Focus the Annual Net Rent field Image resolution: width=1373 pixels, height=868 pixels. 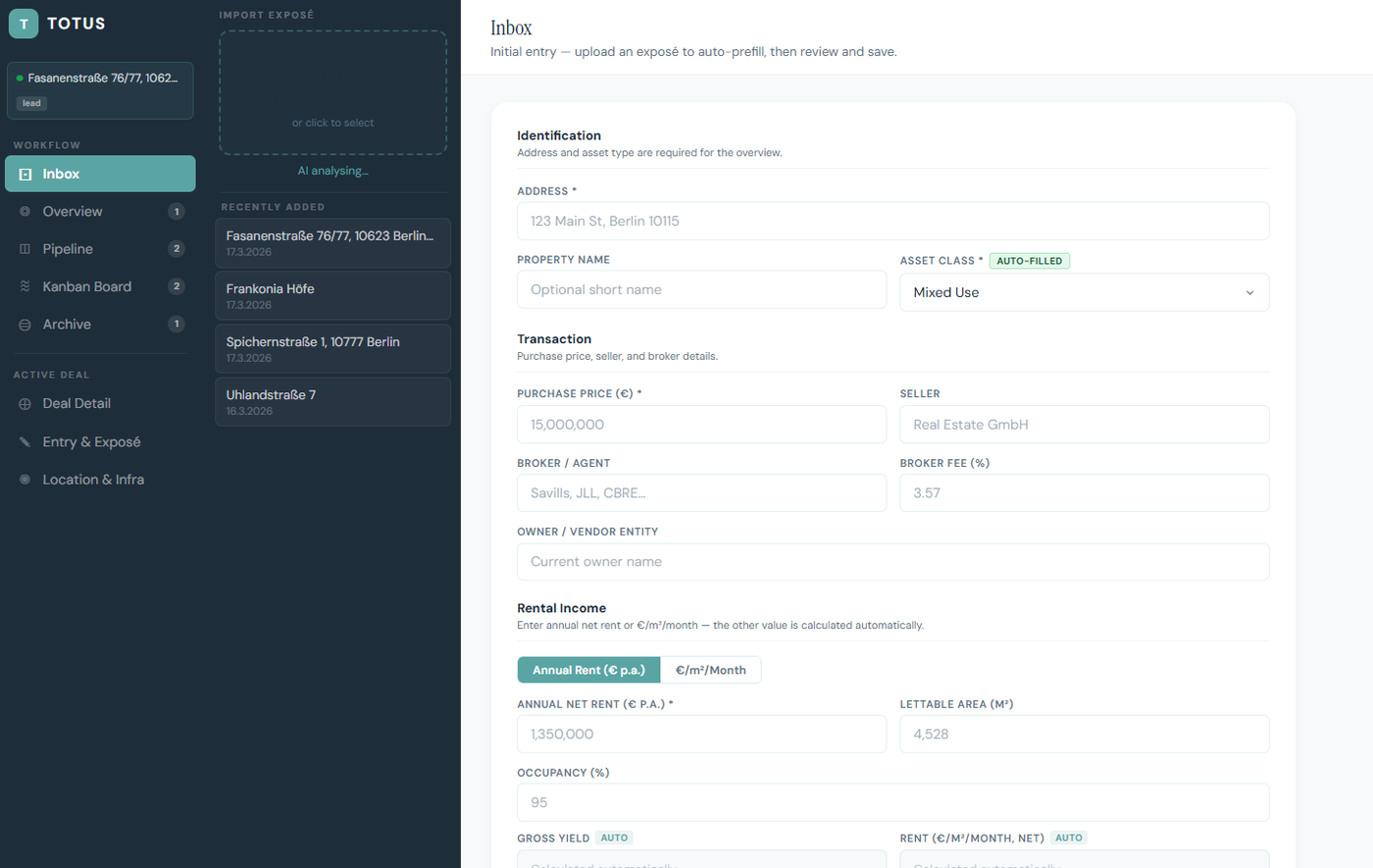[702, 734]
